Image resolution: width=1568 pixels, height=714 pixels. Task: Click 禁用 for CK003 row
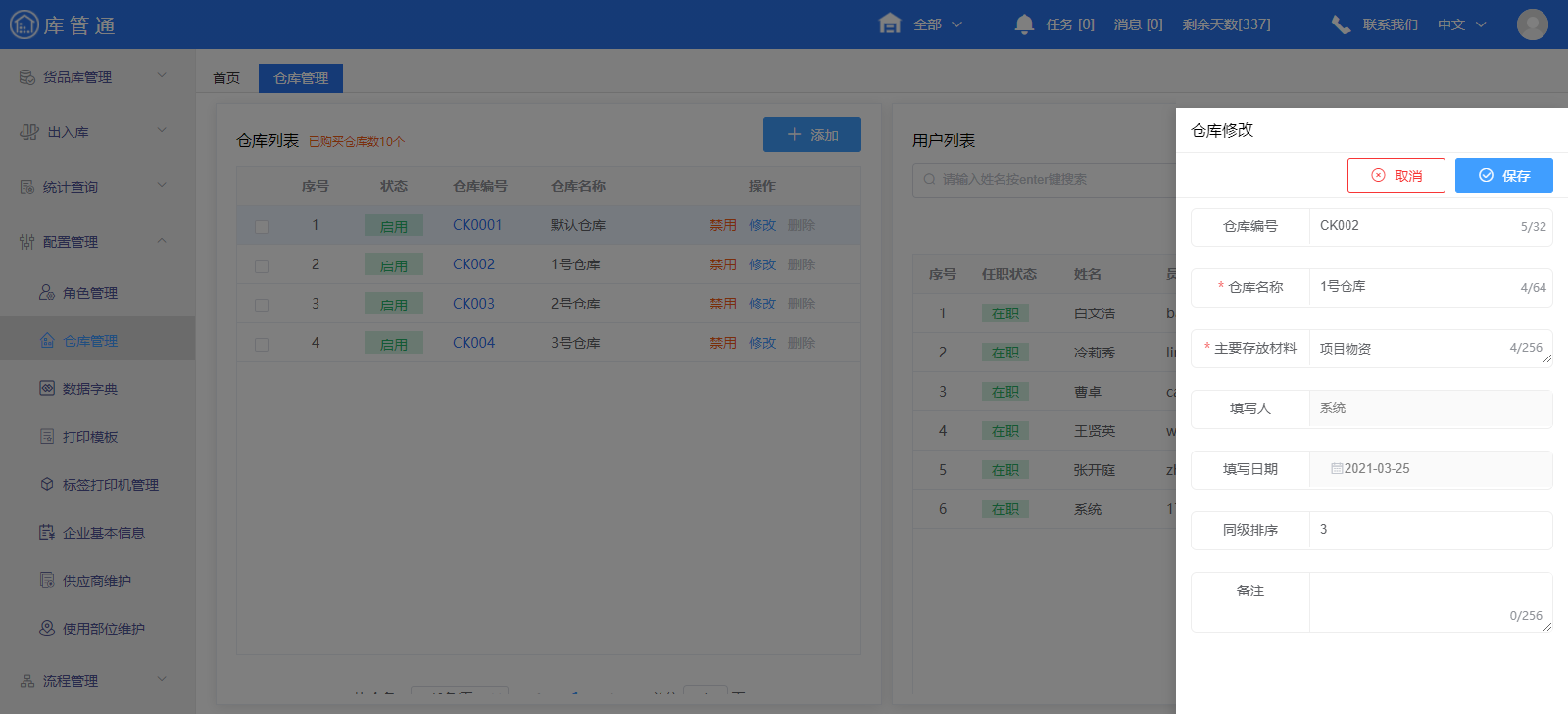[x=723, y=304]
